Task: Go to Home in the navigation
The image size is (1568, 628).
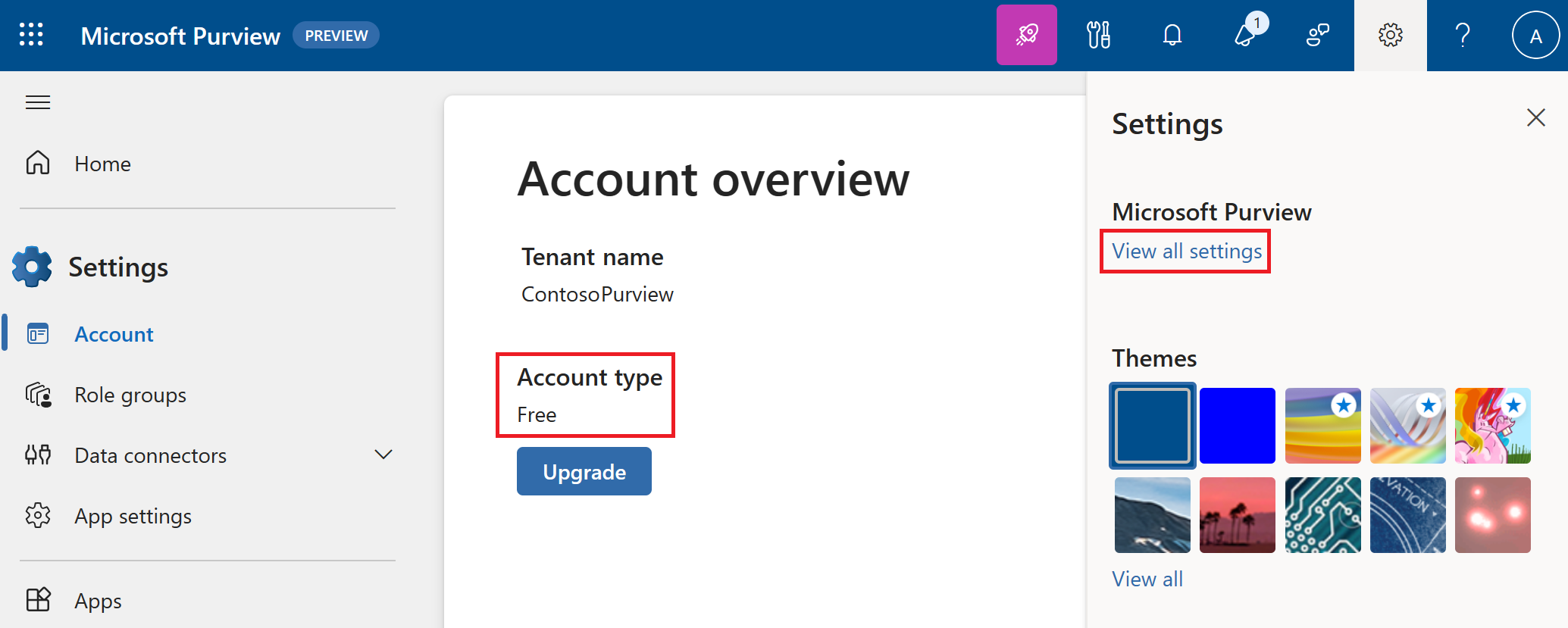Action: (x=102, y=164)
